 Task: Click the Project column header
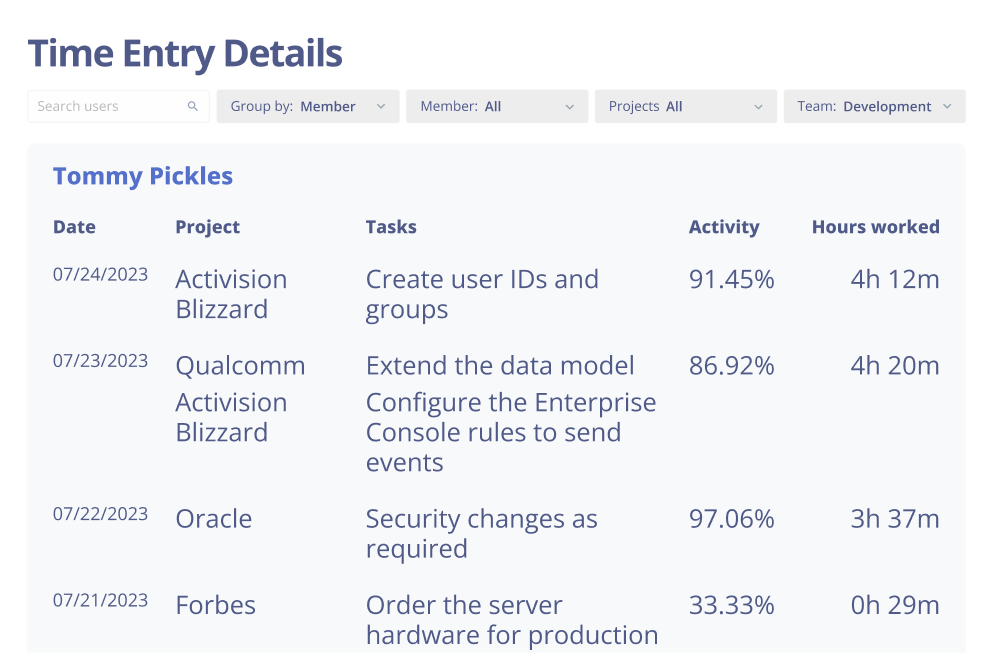click(207, 227)
